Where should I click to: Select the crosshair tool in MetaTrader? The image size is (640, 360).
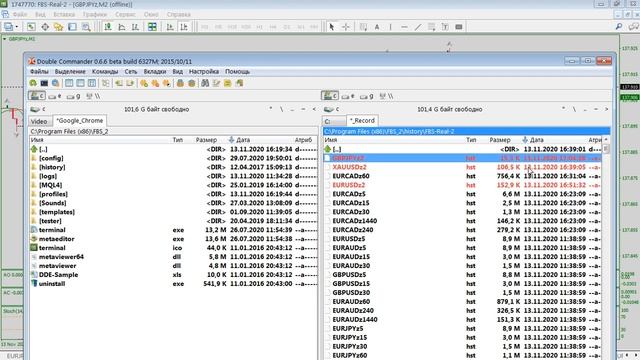point(346,27)
